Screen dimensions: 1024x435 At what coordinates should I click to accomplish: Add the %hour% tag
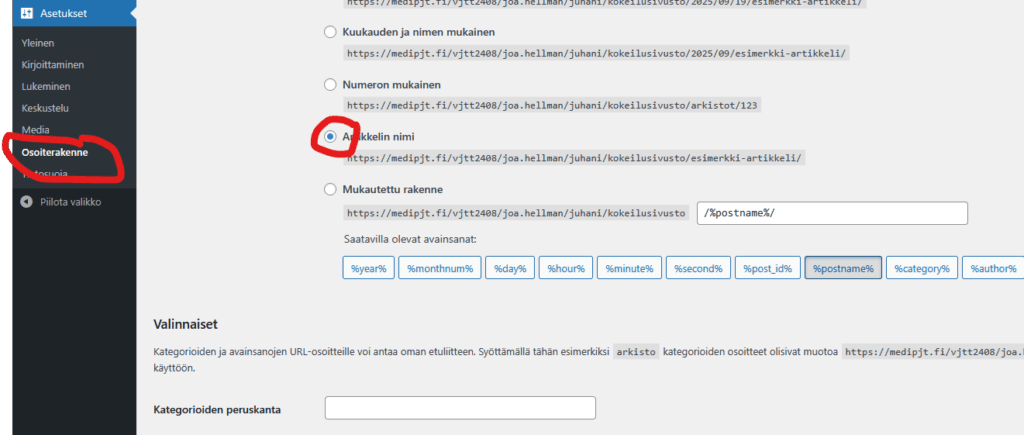click(566, 268)
